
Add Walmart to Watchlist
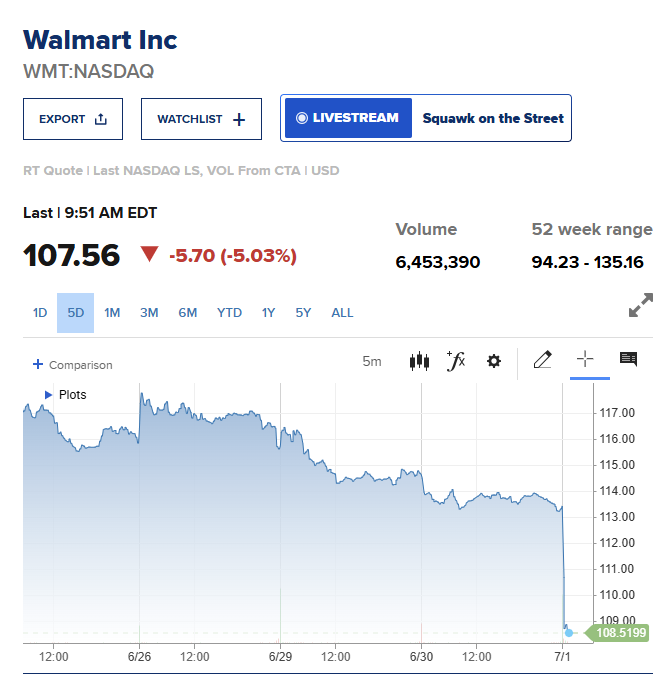(201, 119)
